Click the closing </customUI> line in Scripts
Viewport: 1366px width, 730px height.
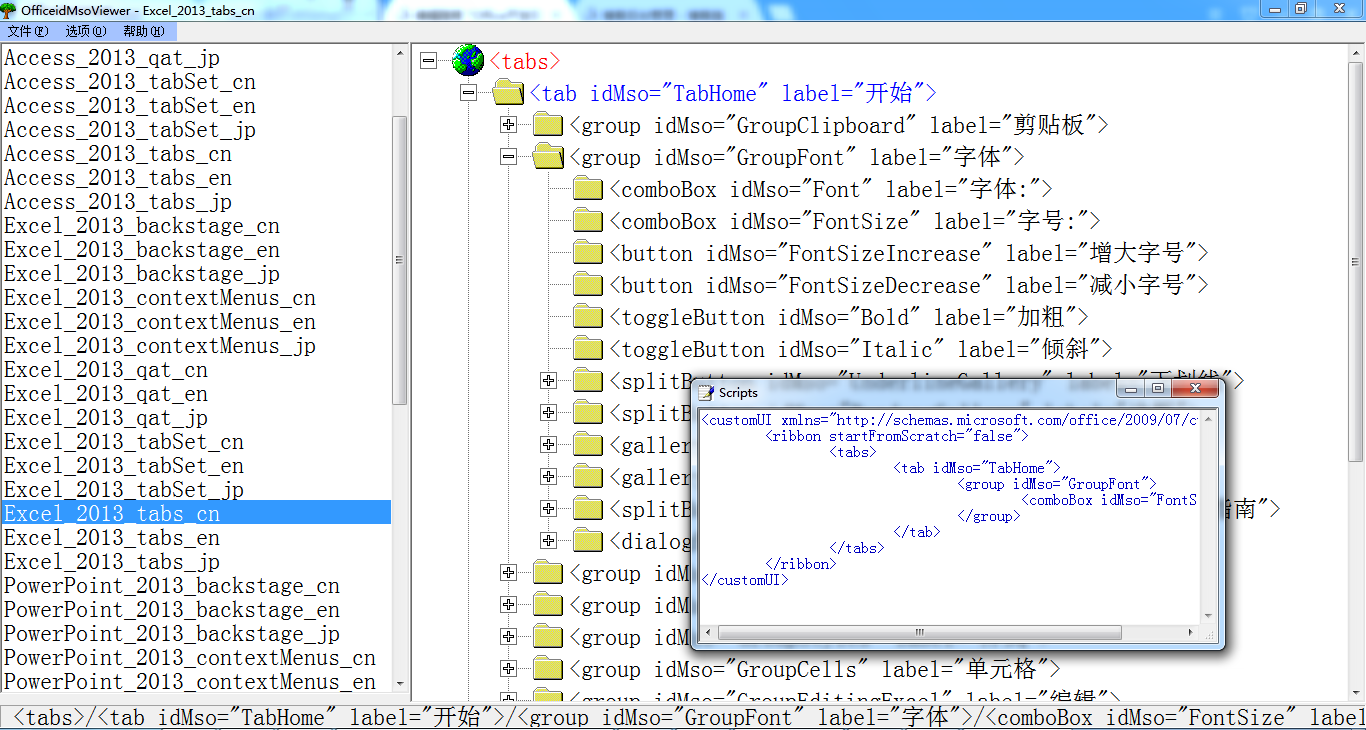[745, 580]
